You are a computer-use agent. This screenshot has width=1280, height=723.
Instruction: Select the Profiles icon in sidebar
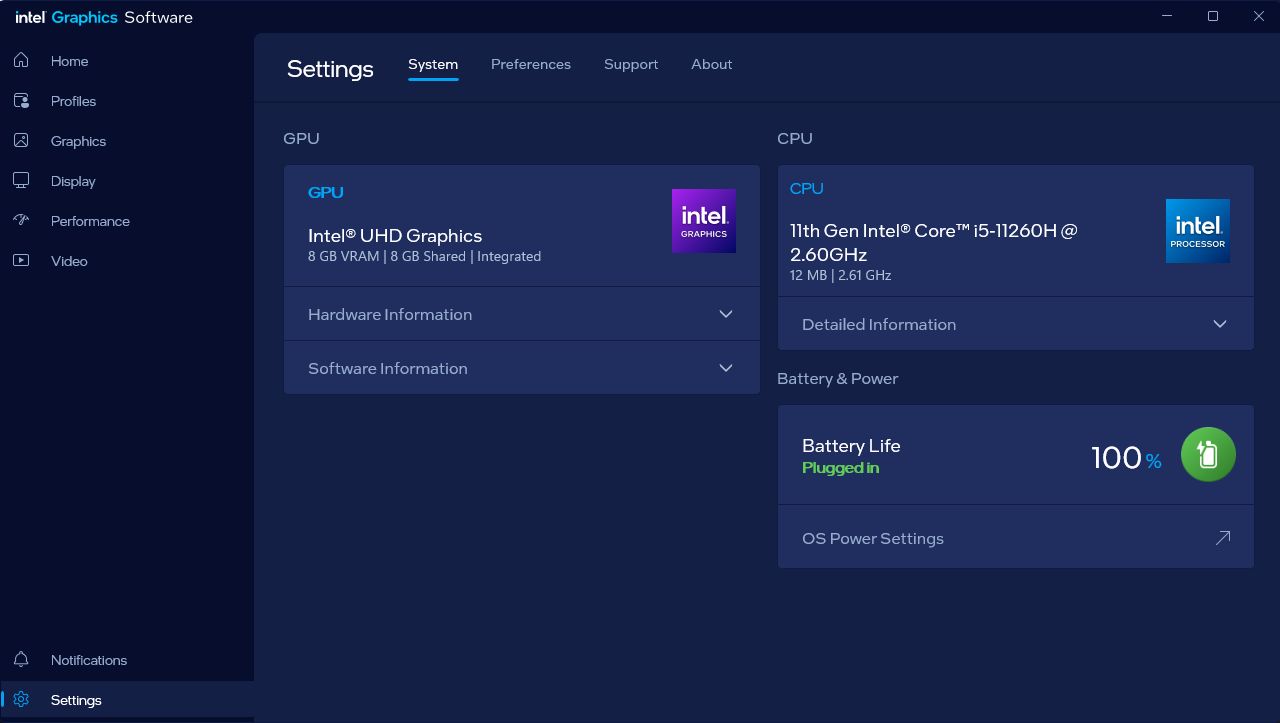[x=21, y=101]
